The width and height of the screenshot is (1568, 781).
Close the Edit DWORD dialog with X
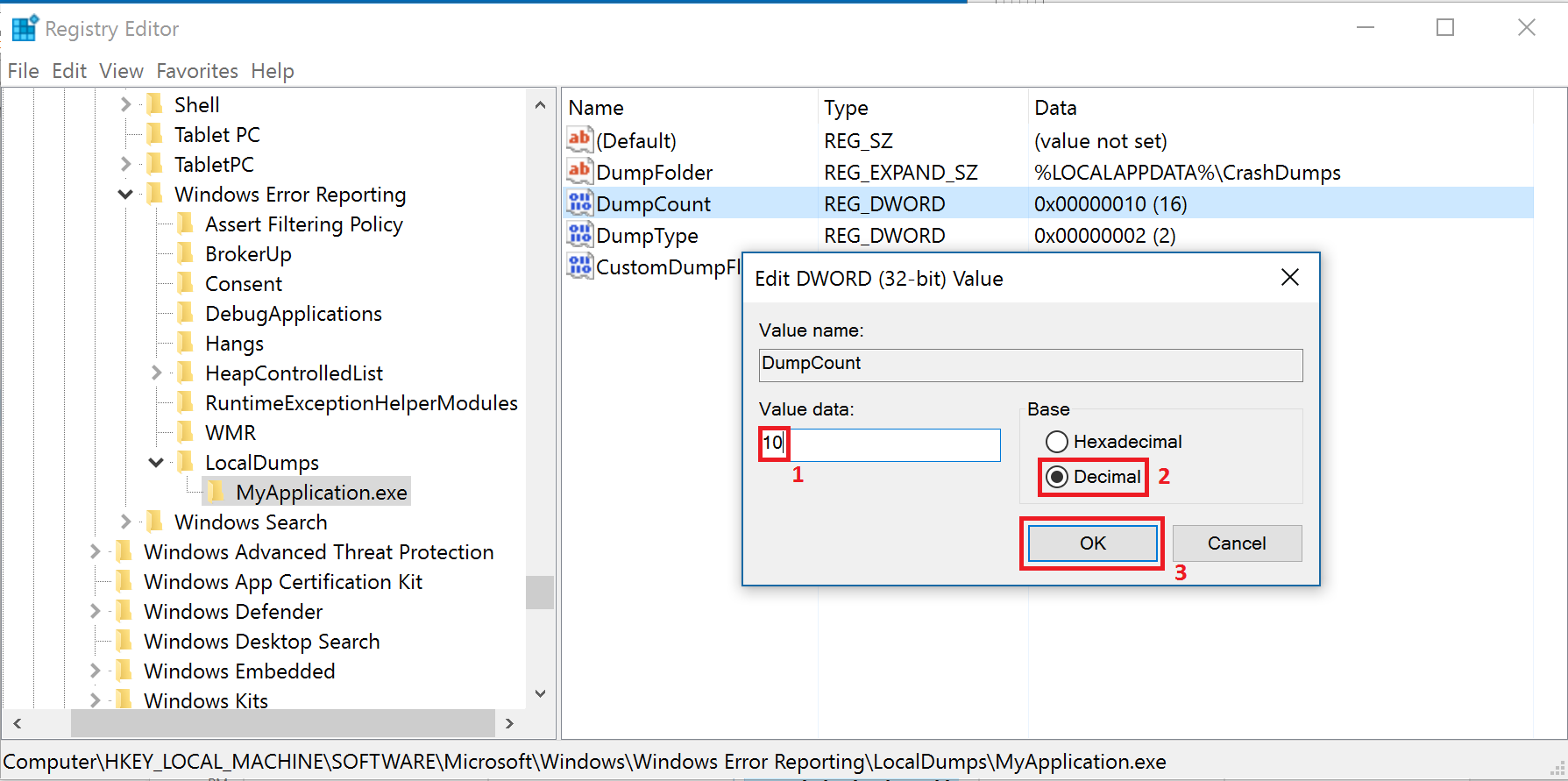point(1290,278)
